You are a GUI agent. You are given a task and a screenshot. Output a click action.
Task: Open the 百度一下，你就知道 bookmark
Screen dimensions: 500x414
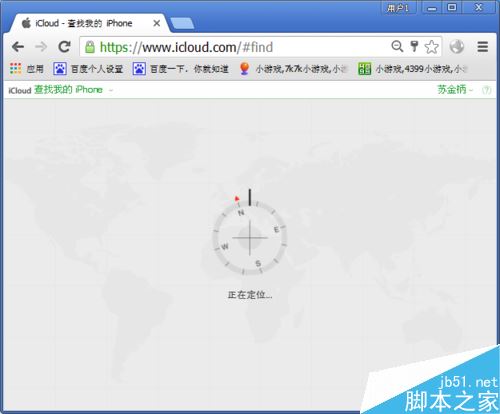pos(180,69)
